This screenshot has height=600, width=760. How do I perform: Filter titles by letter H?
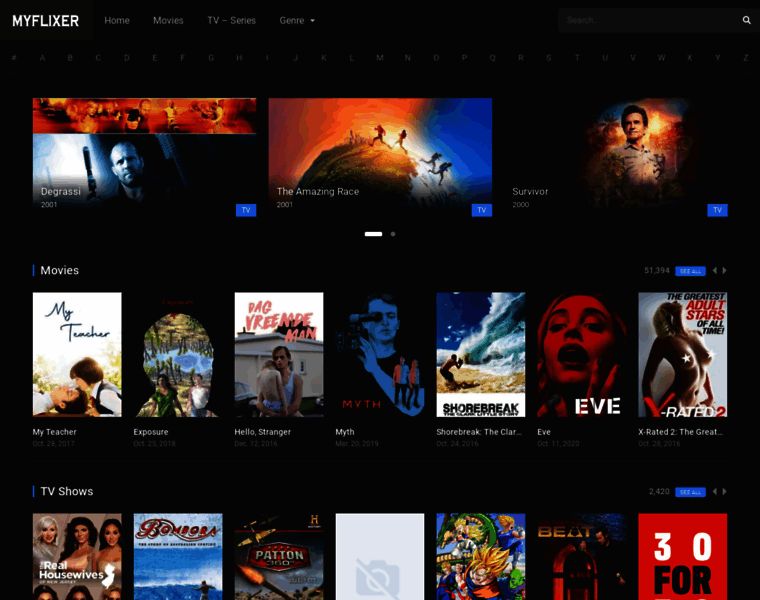click(239, 58)
